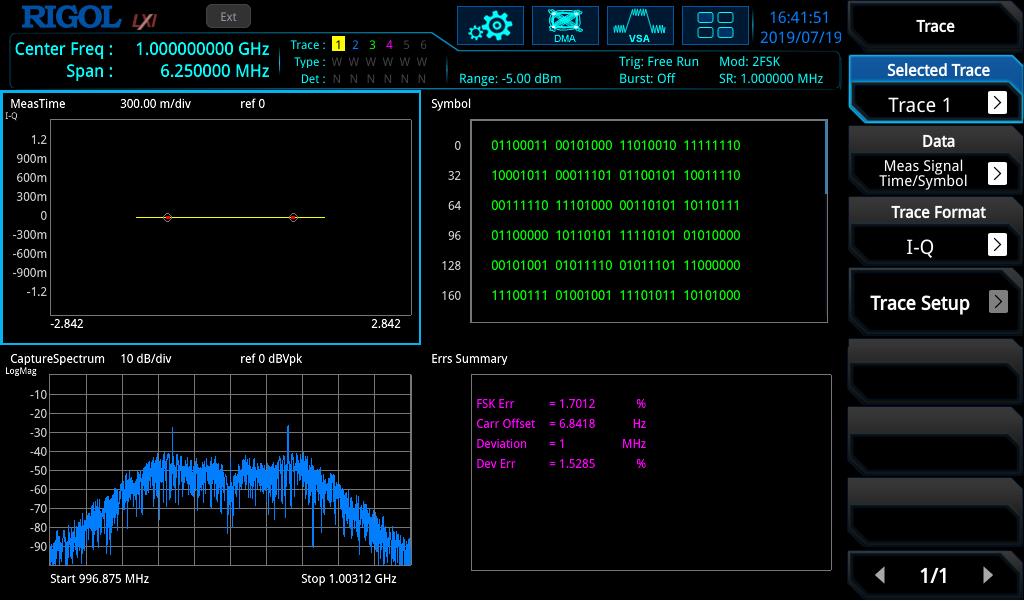Select trace number 1
1024x601 pixels.
338,44
